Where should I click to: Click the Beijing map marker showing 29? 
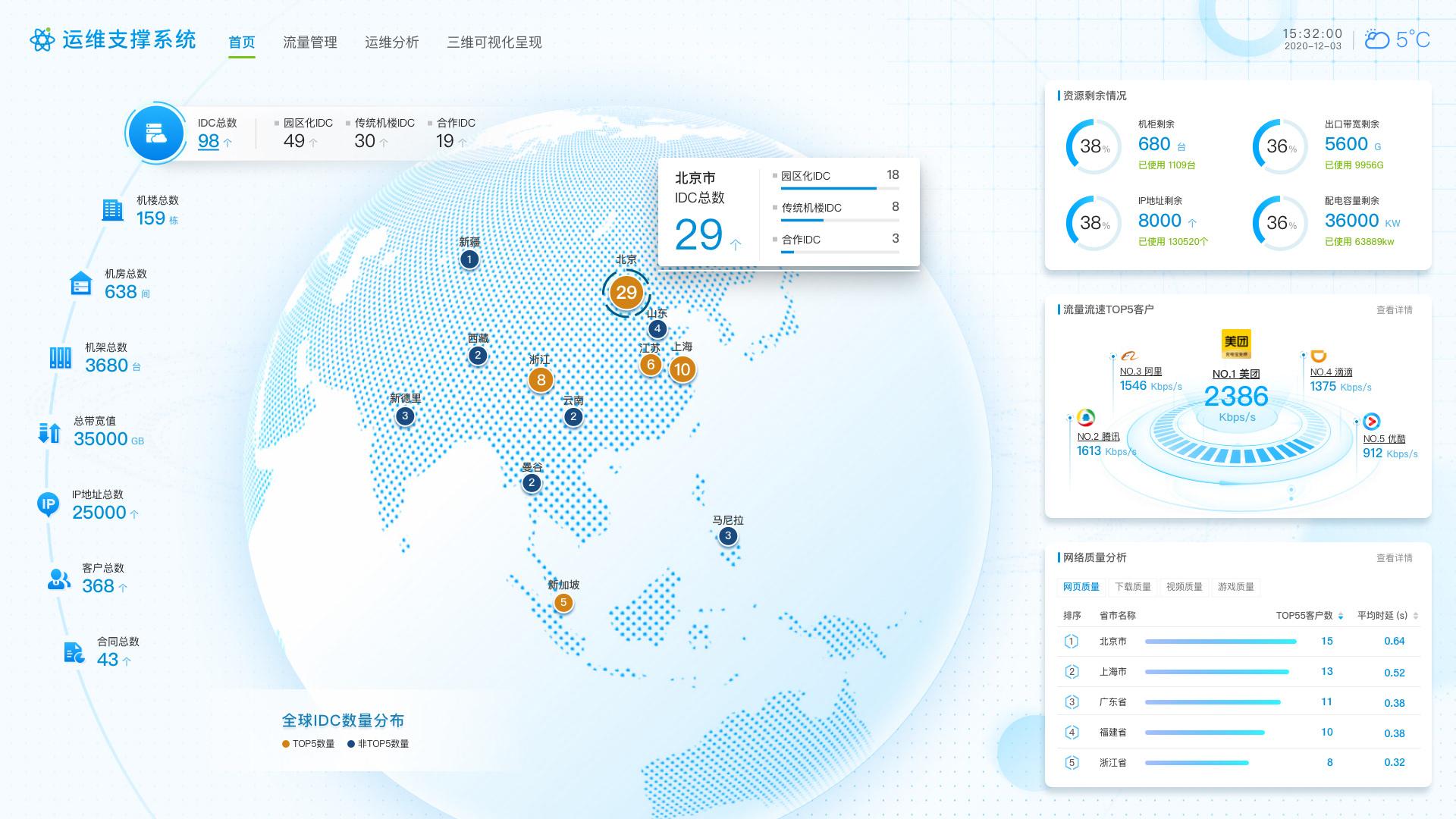click(x=626, y=293)
